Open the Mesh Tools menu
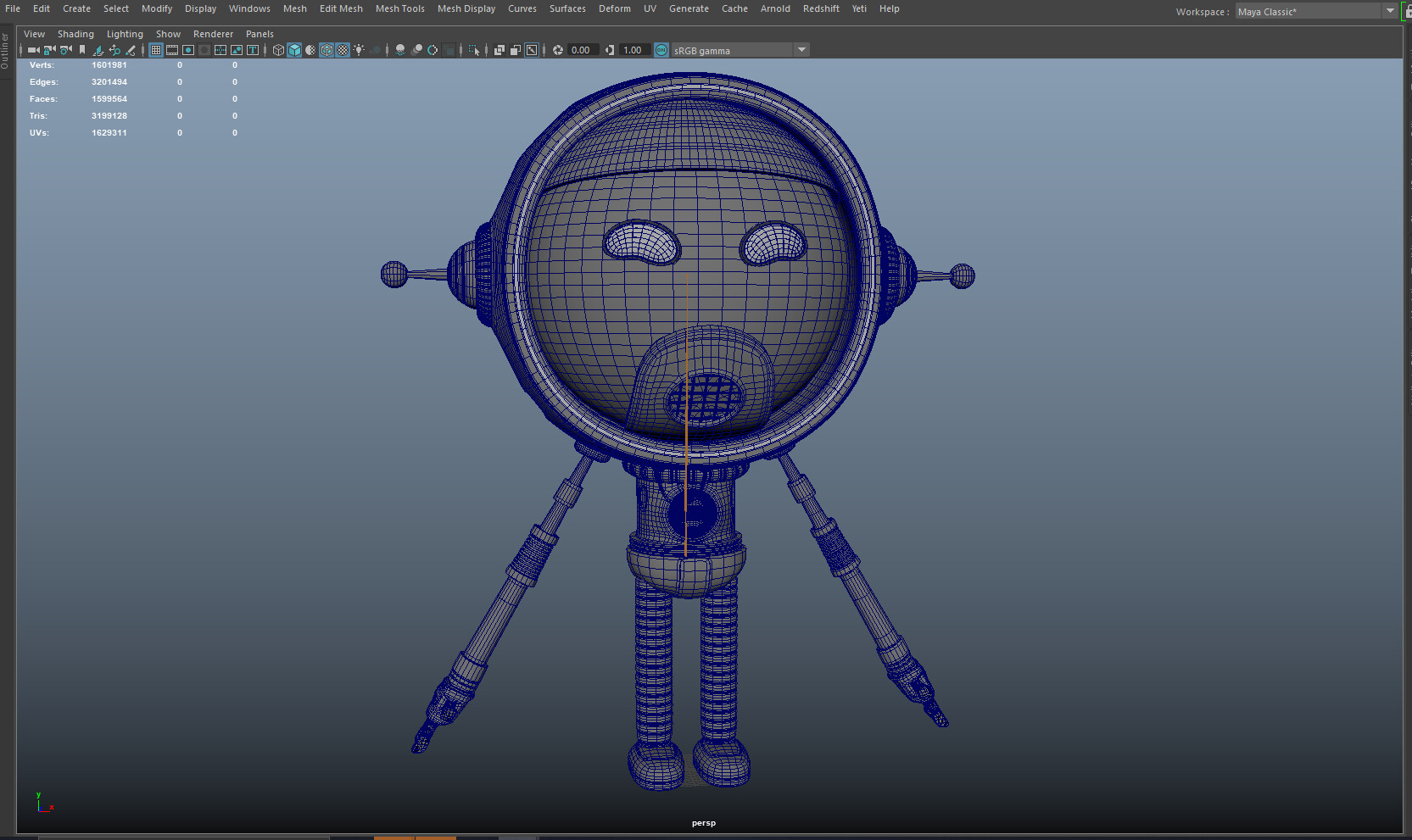 (x=399, y=8)
